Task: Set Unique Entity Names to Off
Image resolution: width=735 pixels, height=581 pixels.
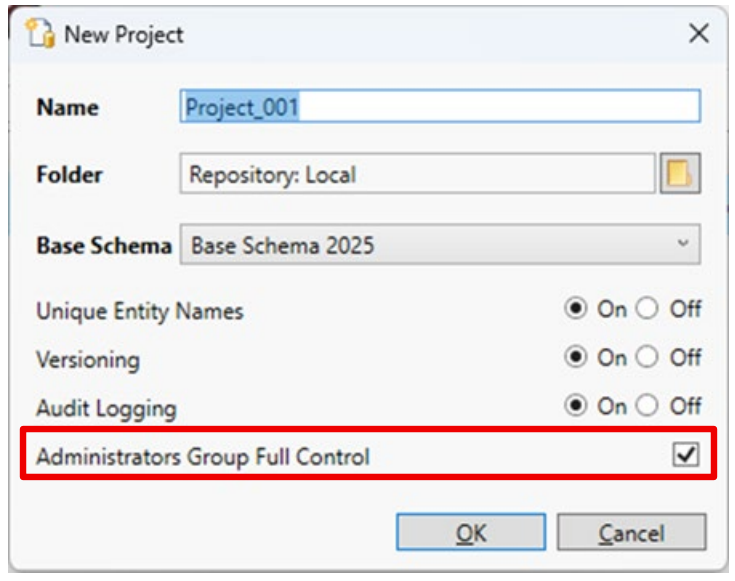Action: click(647, 309)
